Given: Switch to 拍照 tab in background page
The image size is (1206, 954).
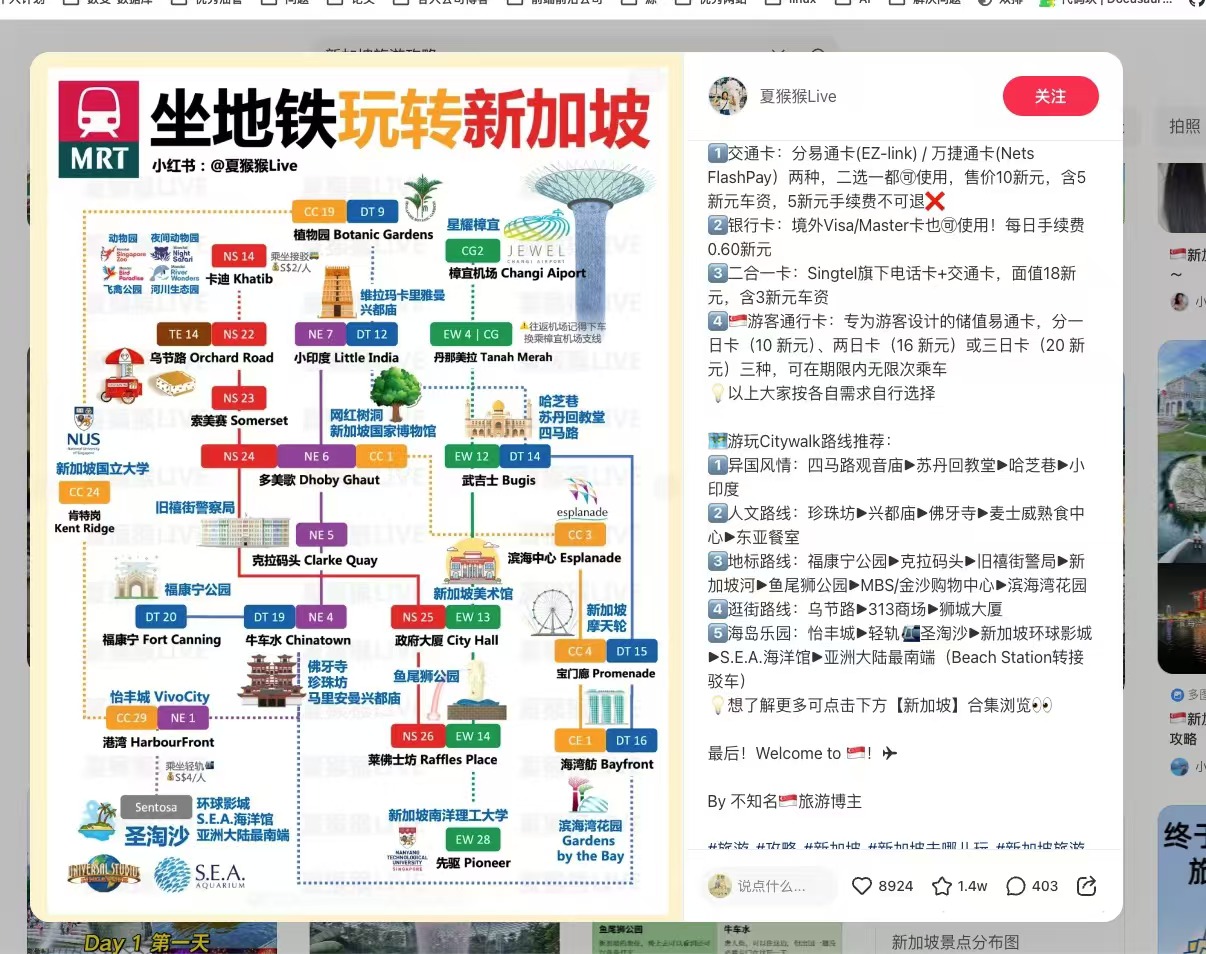Looking at the screenshot, I should (1184, 126).
